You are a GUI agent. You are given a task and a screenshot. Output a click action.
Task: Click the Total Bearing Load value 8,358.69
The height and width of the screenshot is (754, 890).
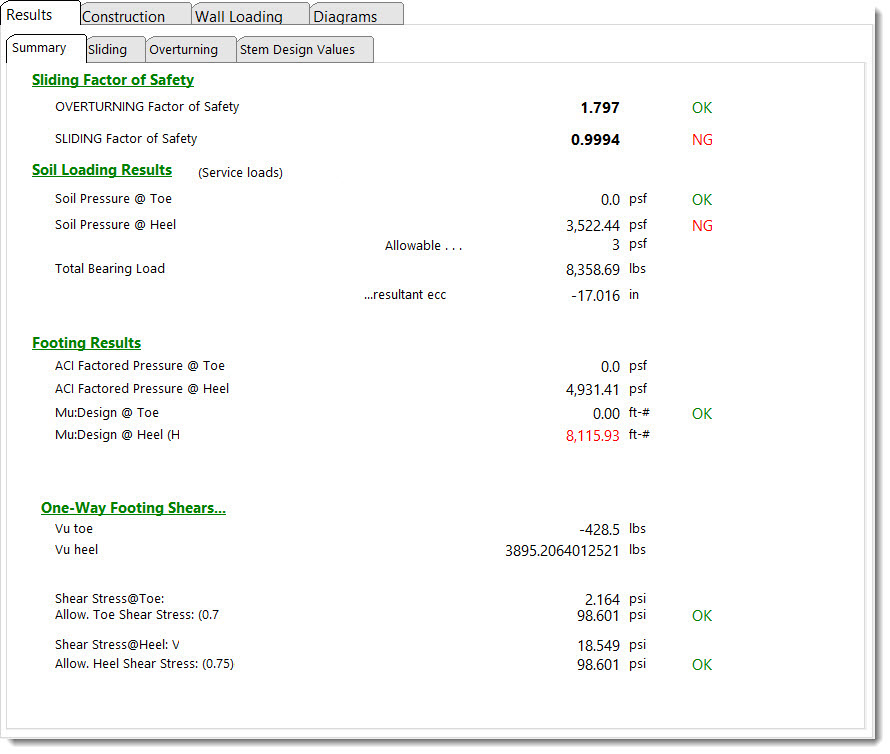point(592,270)
